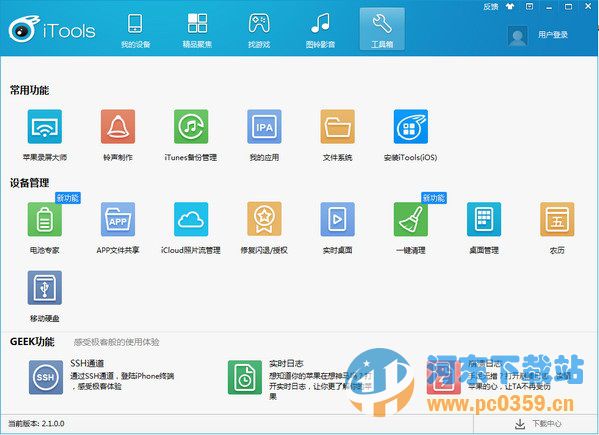
Task: Open the 文件系统 folder tool
Action: point(337,126)
